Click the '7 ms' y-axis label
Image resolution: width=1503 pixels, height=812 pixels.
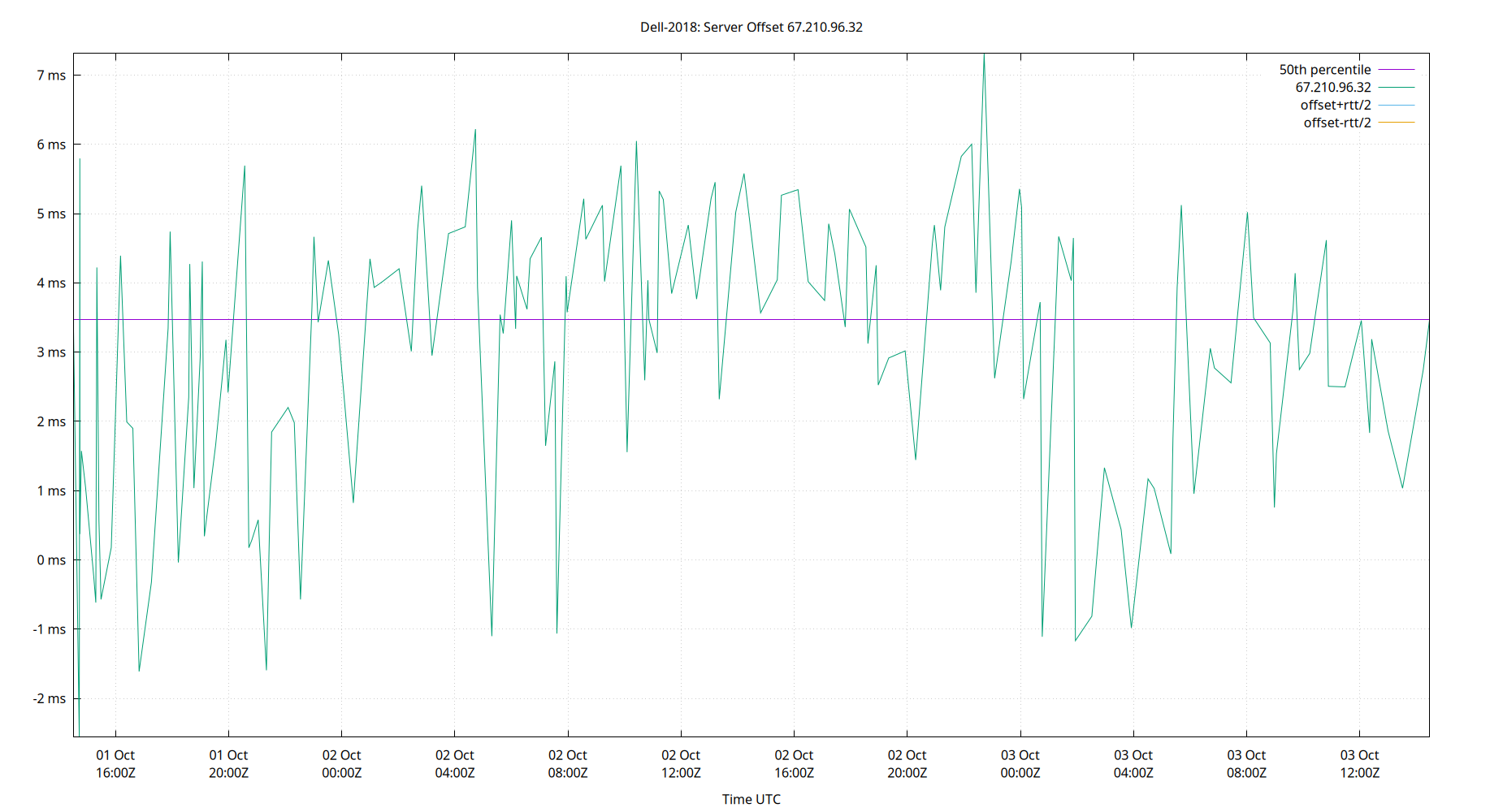click(51, 76)
